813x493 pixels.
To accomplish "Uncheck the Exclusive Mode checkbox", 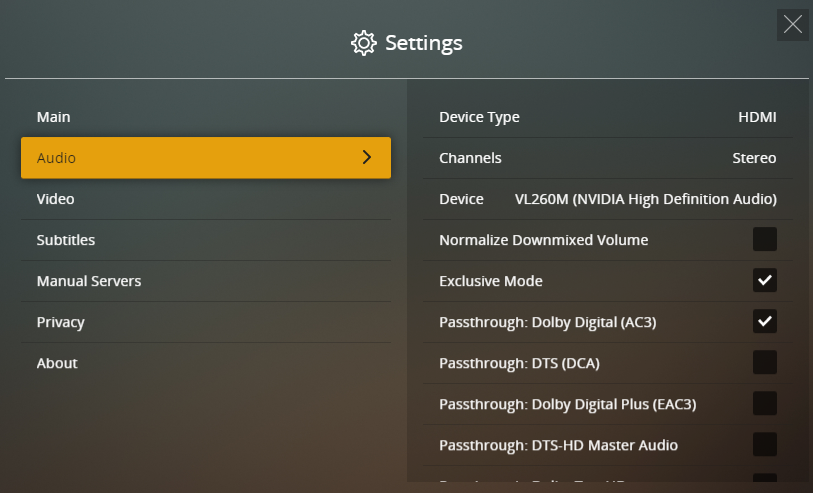I will 765,280.
